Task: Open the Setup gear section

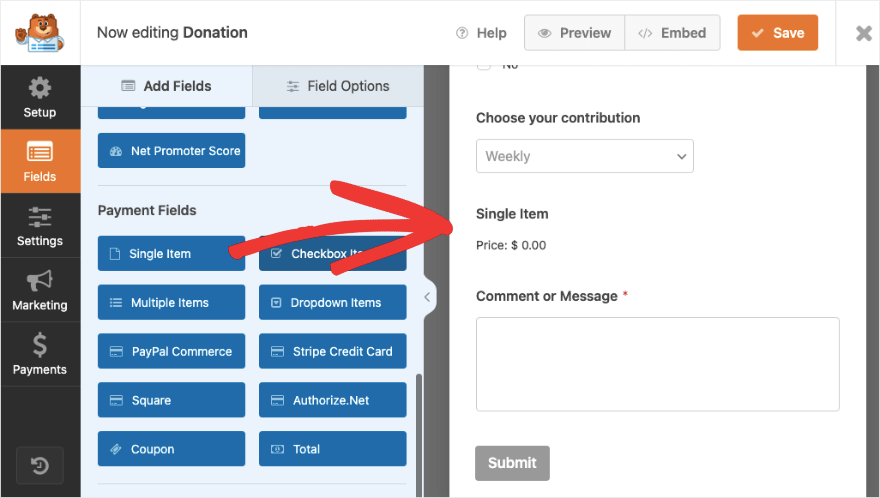Action: [x=40, y=98]
